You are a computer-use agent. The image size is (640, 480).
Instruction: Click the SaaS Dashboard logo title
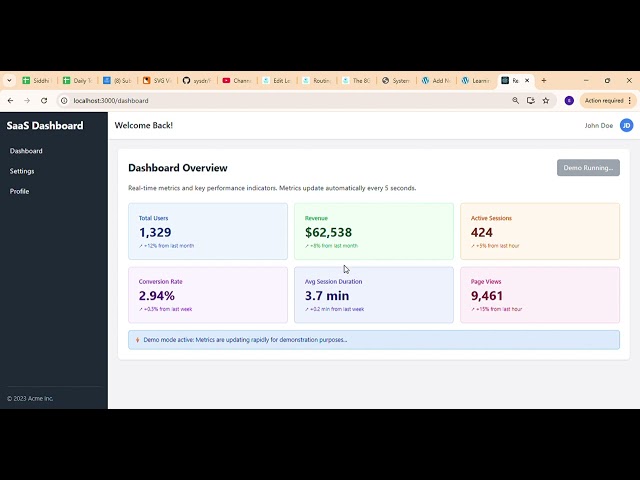[x=45, y=126]
